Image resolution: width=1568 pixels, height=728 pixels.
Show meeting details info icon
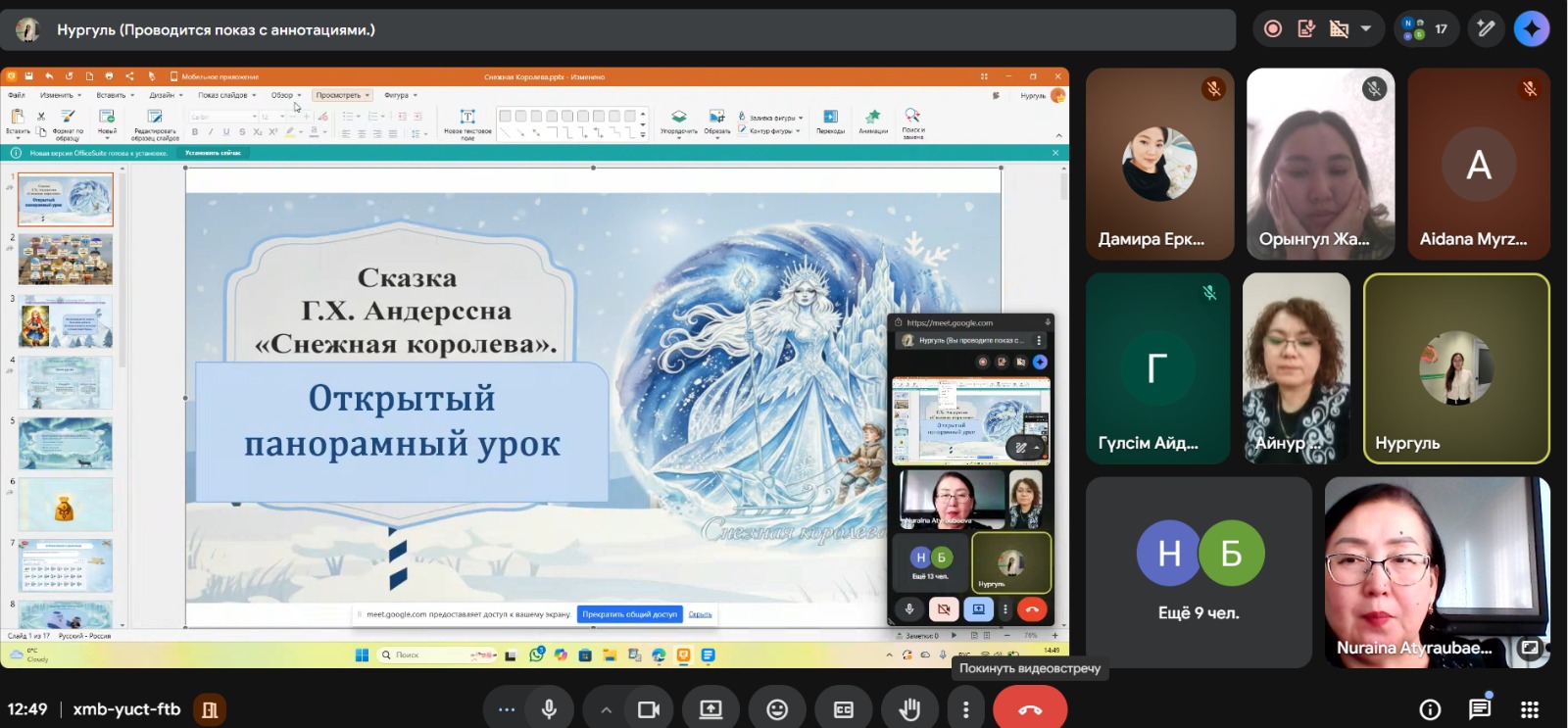1430,709
